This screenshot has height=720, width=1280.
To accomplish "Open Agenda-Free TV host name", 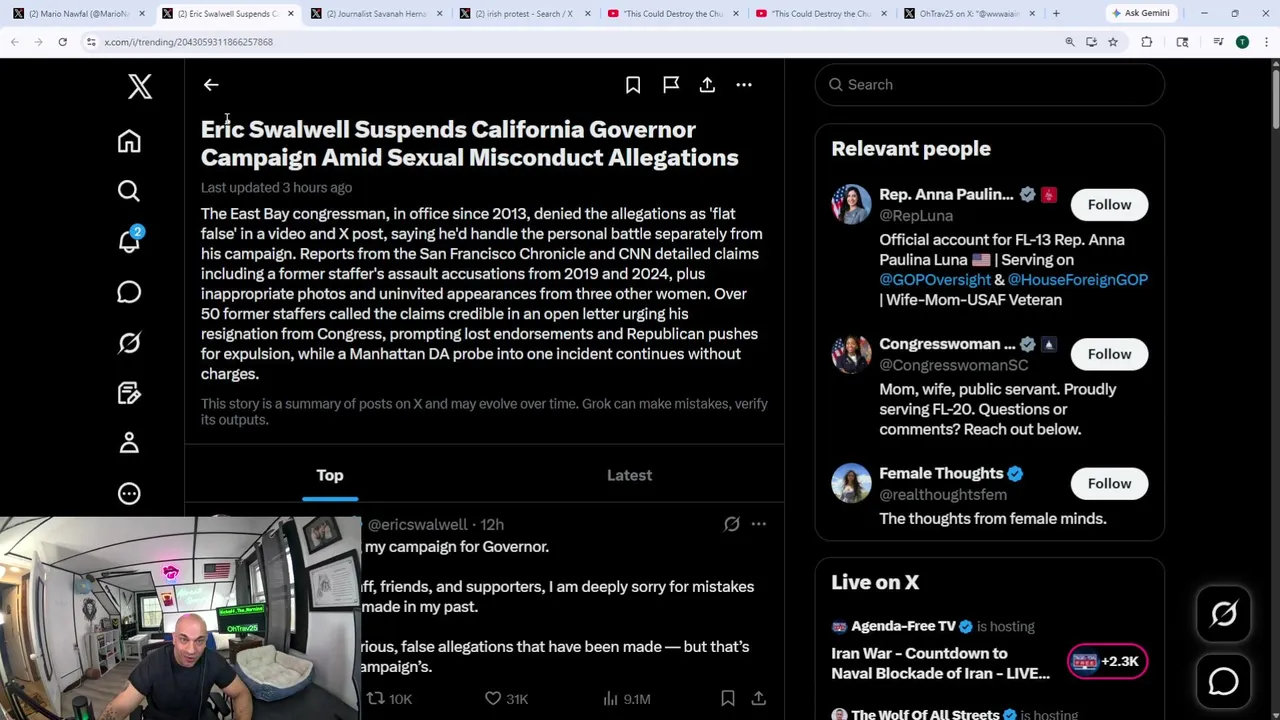I will tap(903, 626).
